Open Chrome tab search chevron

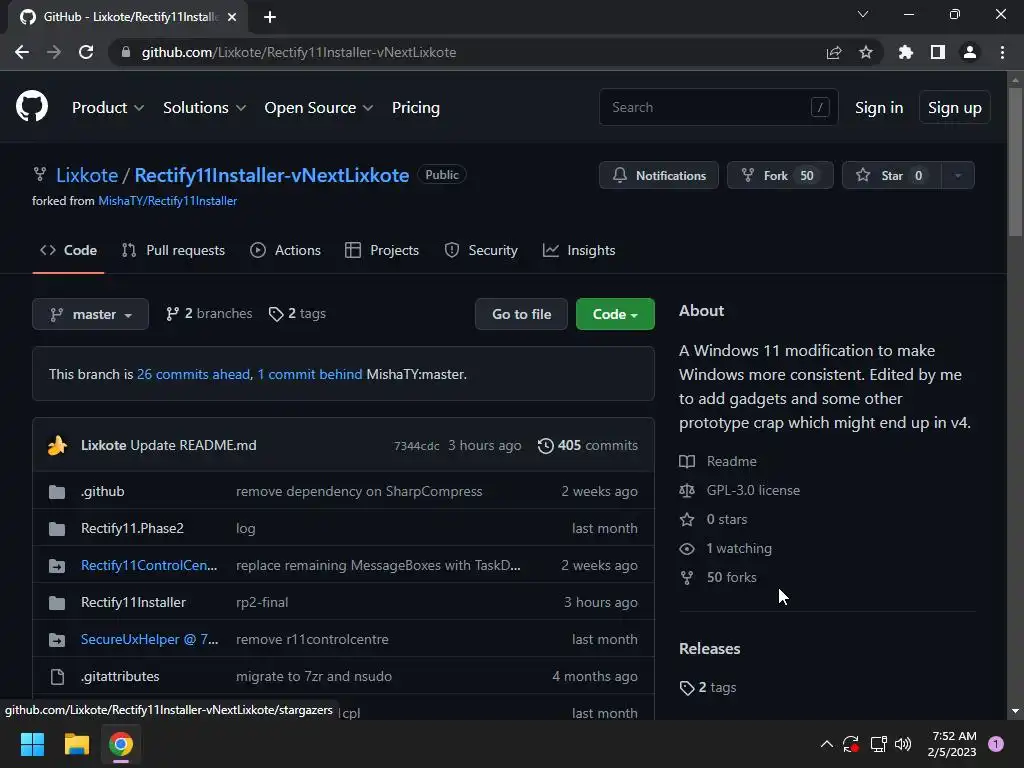(x=863, y=14)
